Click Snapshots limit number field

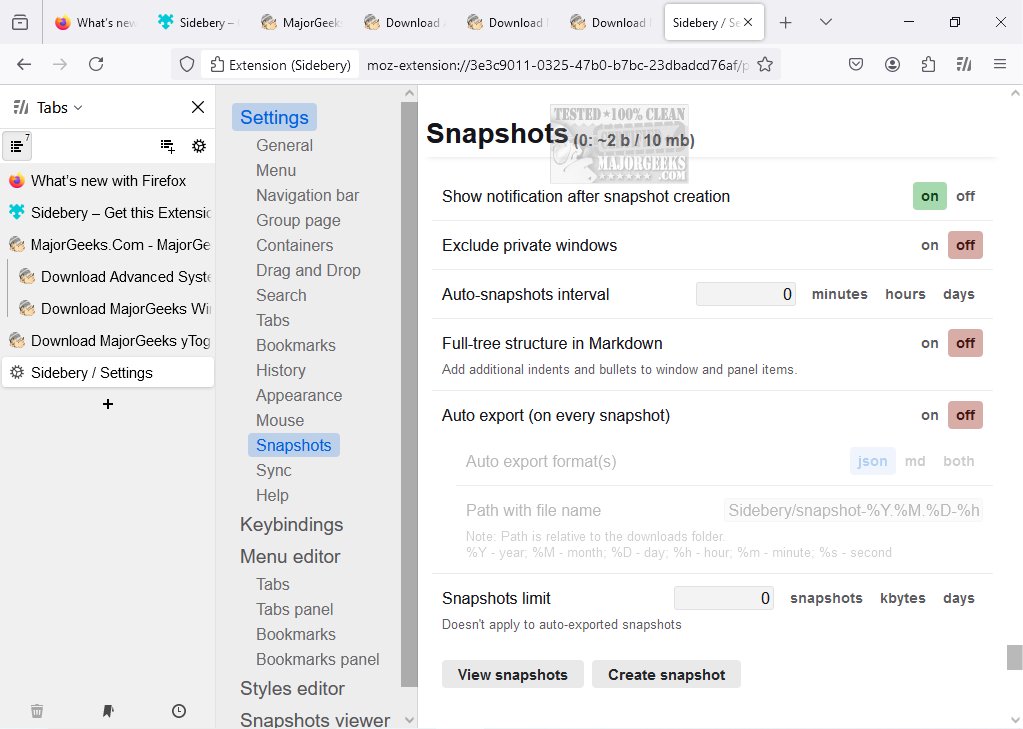coord(723,598)
